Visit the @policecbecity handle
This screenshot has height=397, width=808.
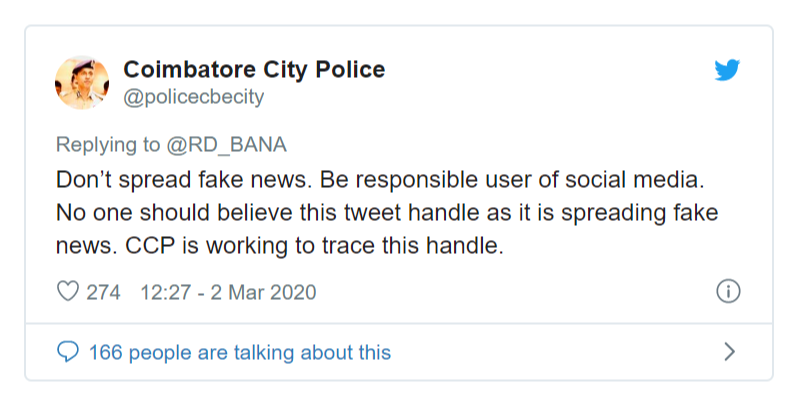(194, 97)
